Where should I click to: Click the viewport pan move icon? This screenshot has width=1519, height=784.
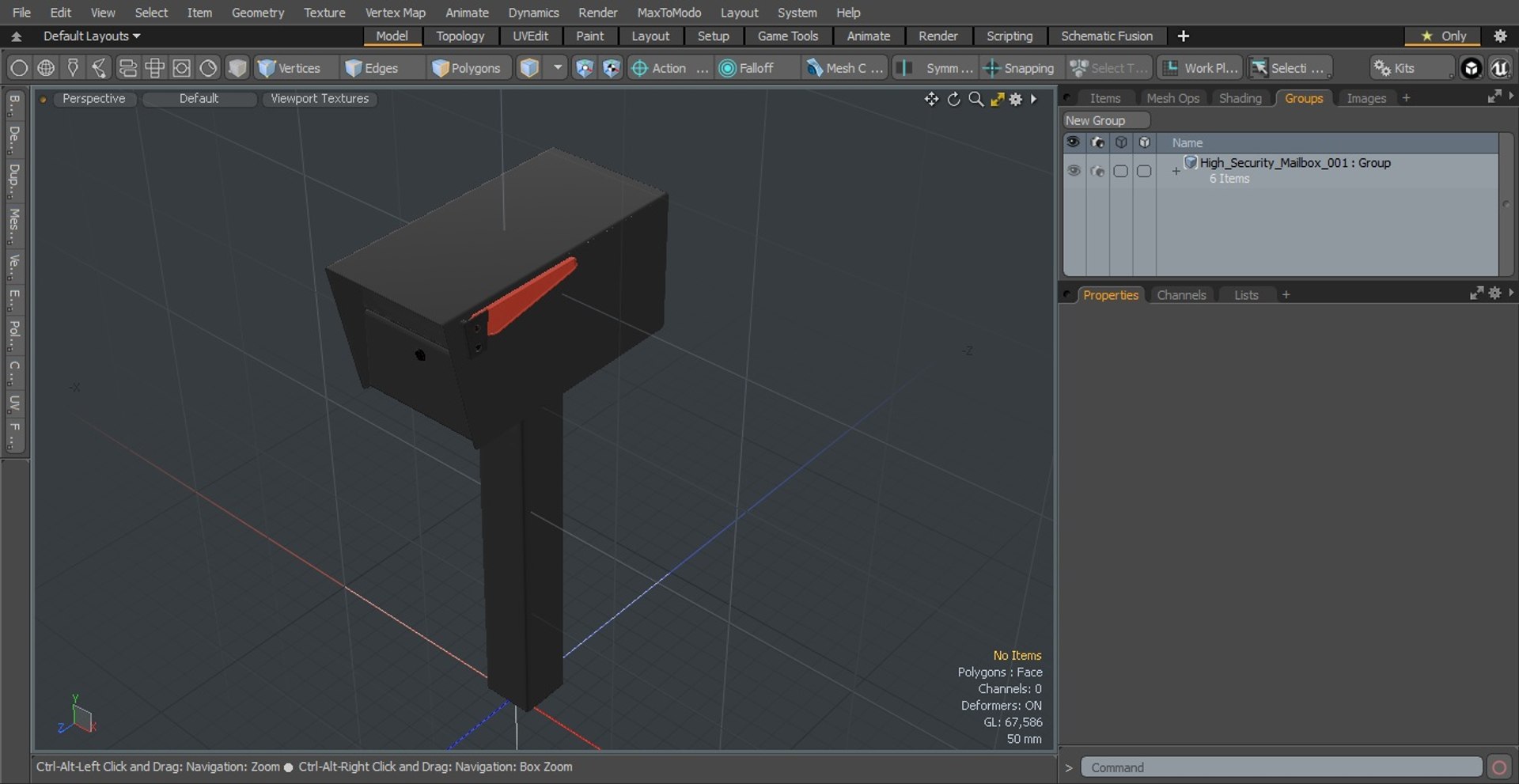pyautogui.click(x=932, y=99)
